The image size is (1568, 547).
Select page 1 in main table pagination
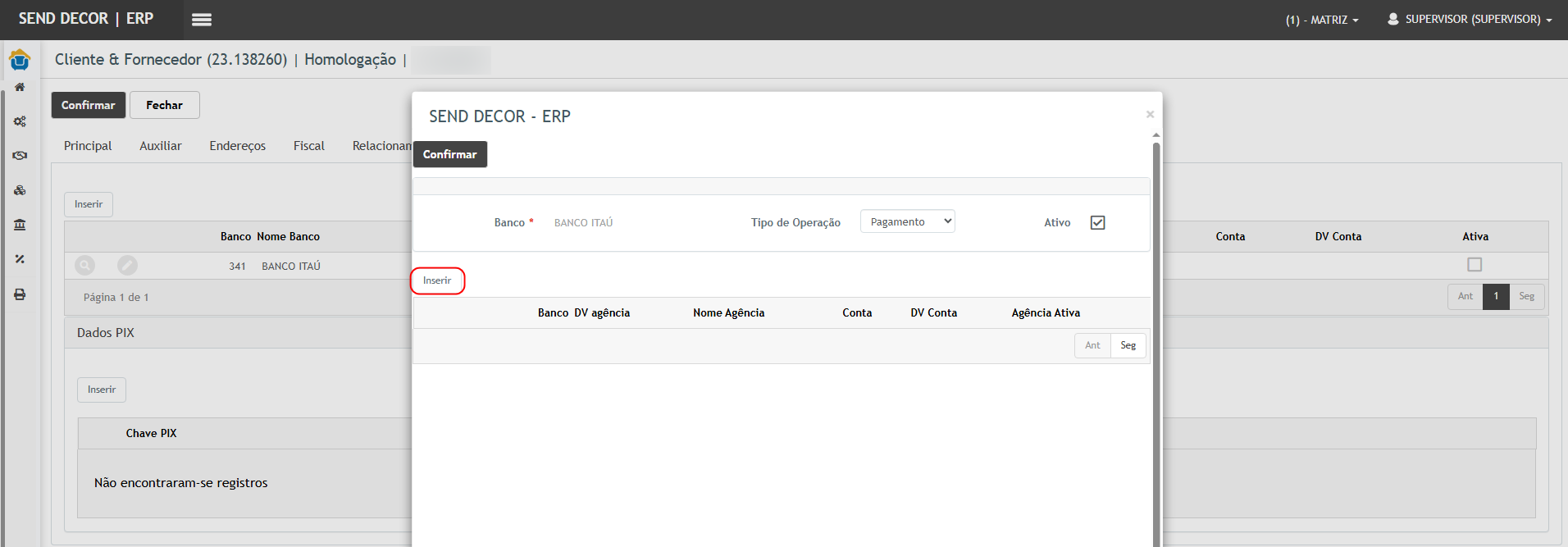tap(1497, 296)
